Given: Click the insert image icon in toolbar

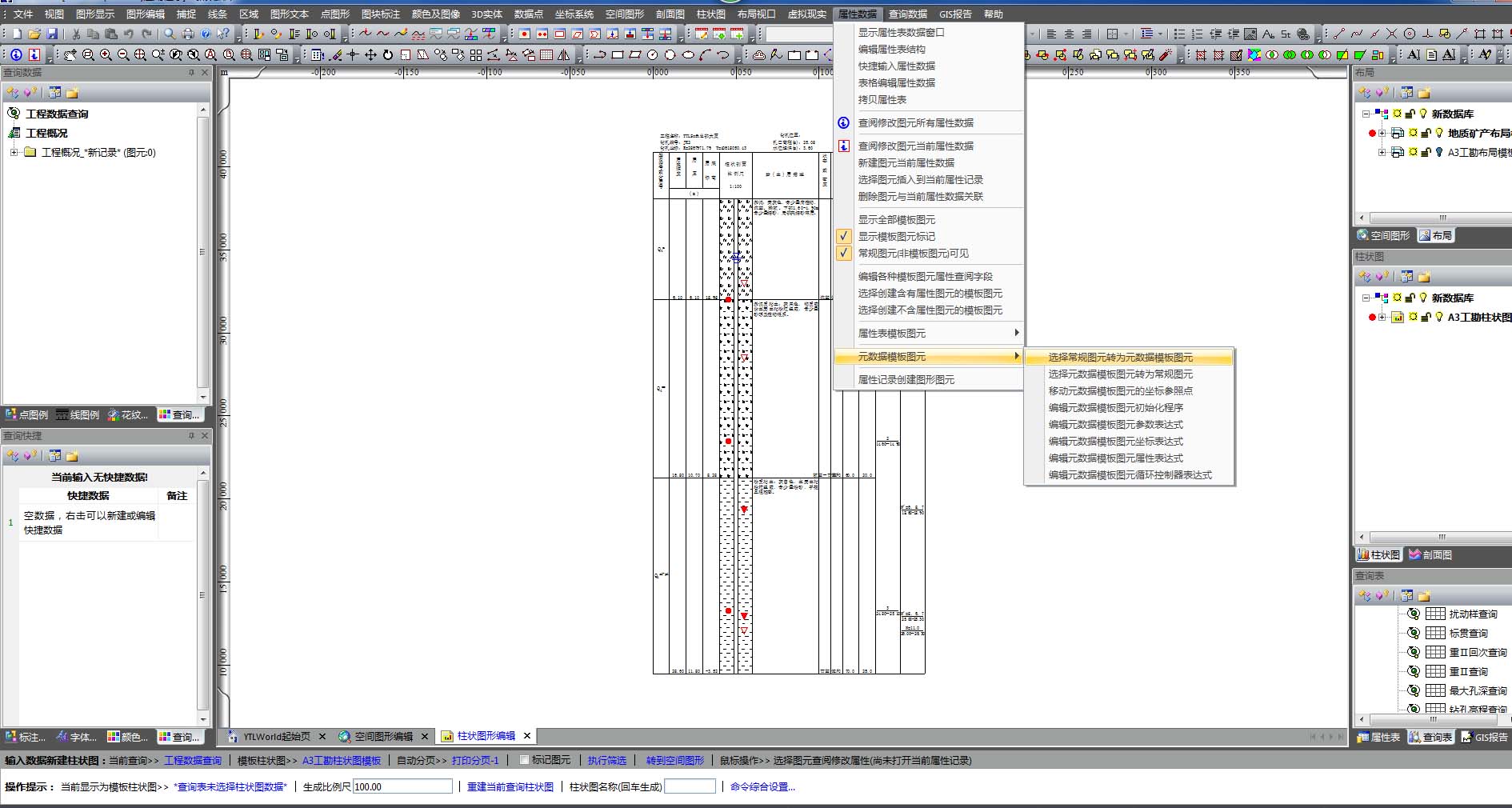Looking at the screenshot, I should click(1250, 34).
